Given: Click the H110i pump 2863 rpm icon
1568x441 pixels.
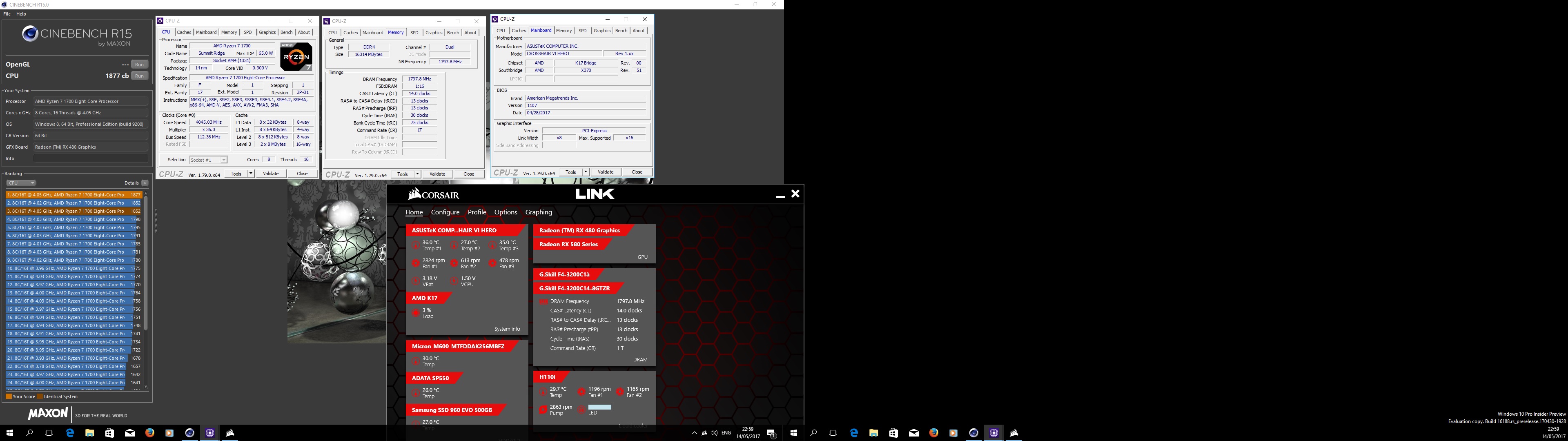Looking at the screenshot, I should (543, 410).
